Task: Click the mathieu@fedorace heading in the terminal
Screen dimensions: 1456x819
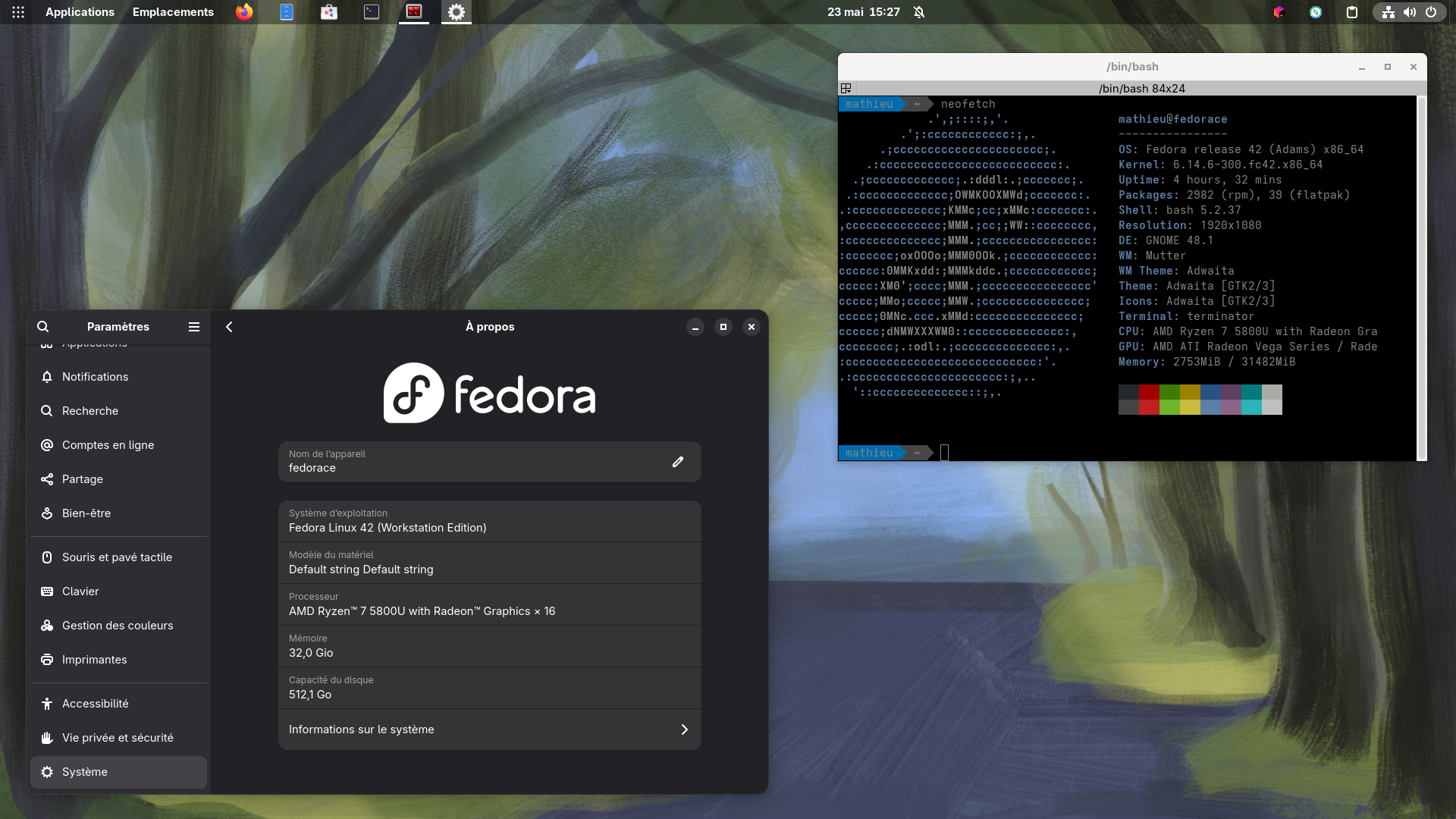Action: pos(1172,119)
